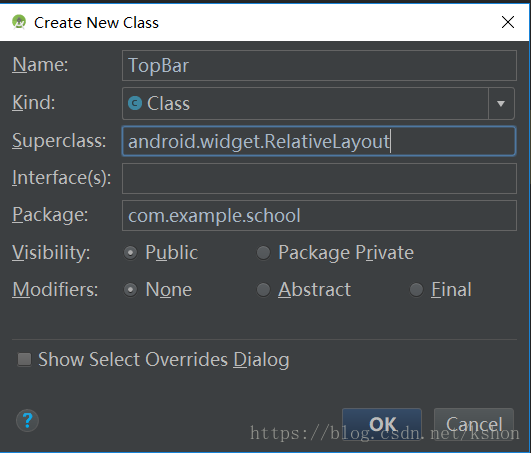Screen dimensions: 531x453
Task: Click the Modifiers: label
Action: 55,290
